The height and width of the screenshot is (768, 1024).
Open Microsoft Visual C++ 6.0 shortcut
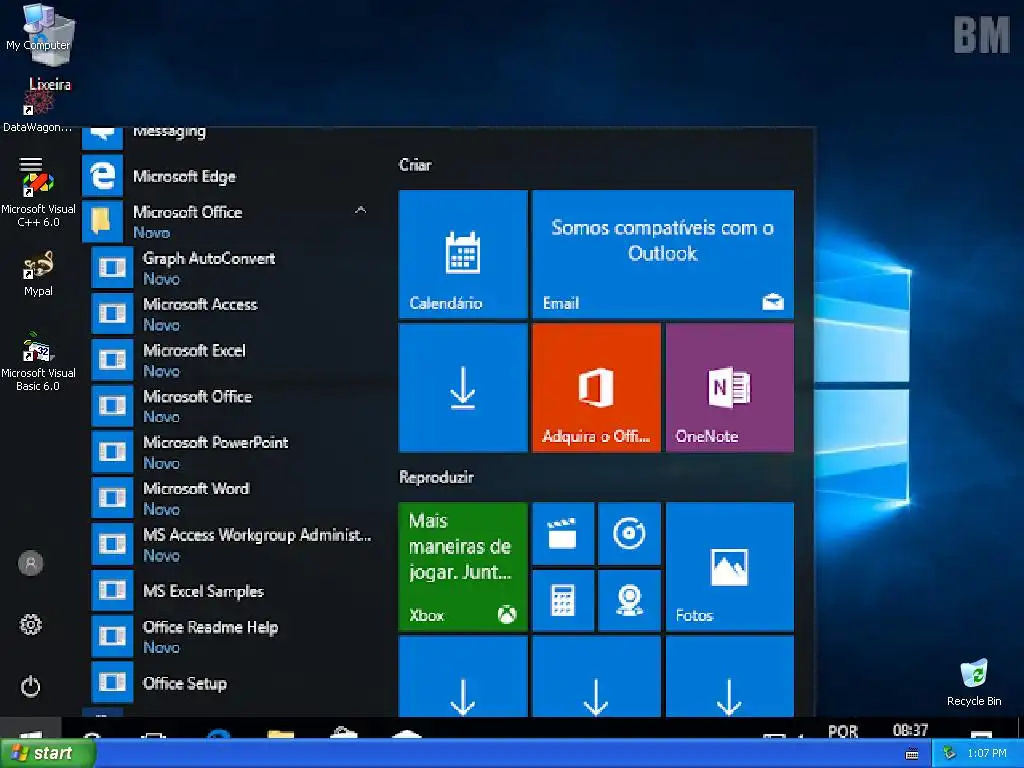click(38, 199)
